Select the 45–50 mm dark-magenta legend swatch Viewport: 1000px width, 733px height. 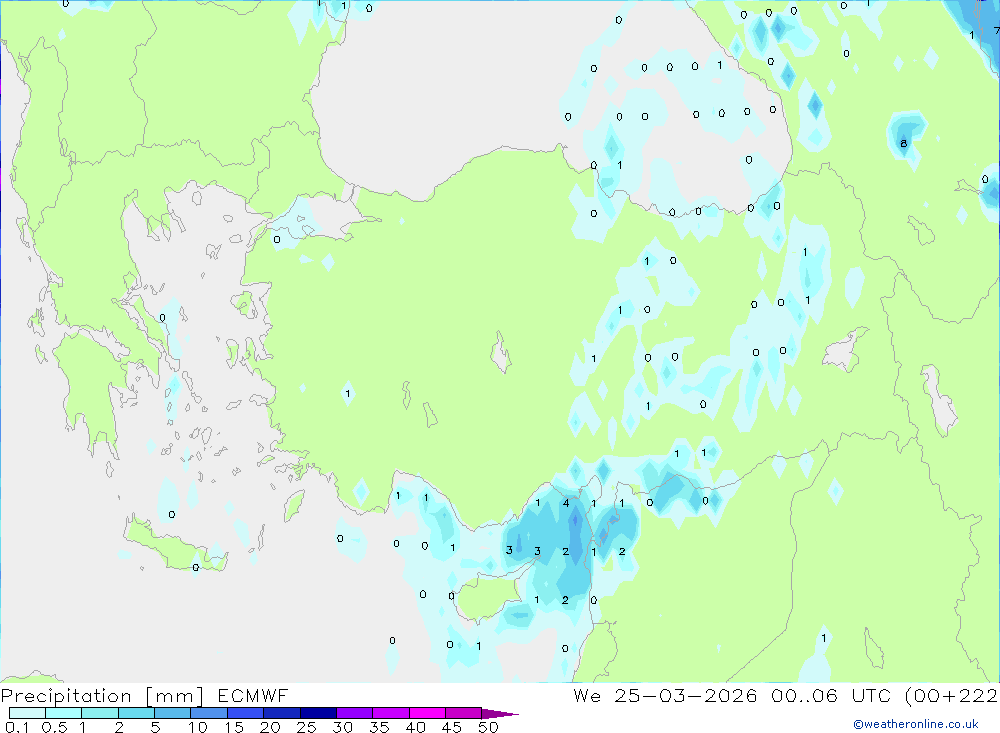[x=463, y=713]
